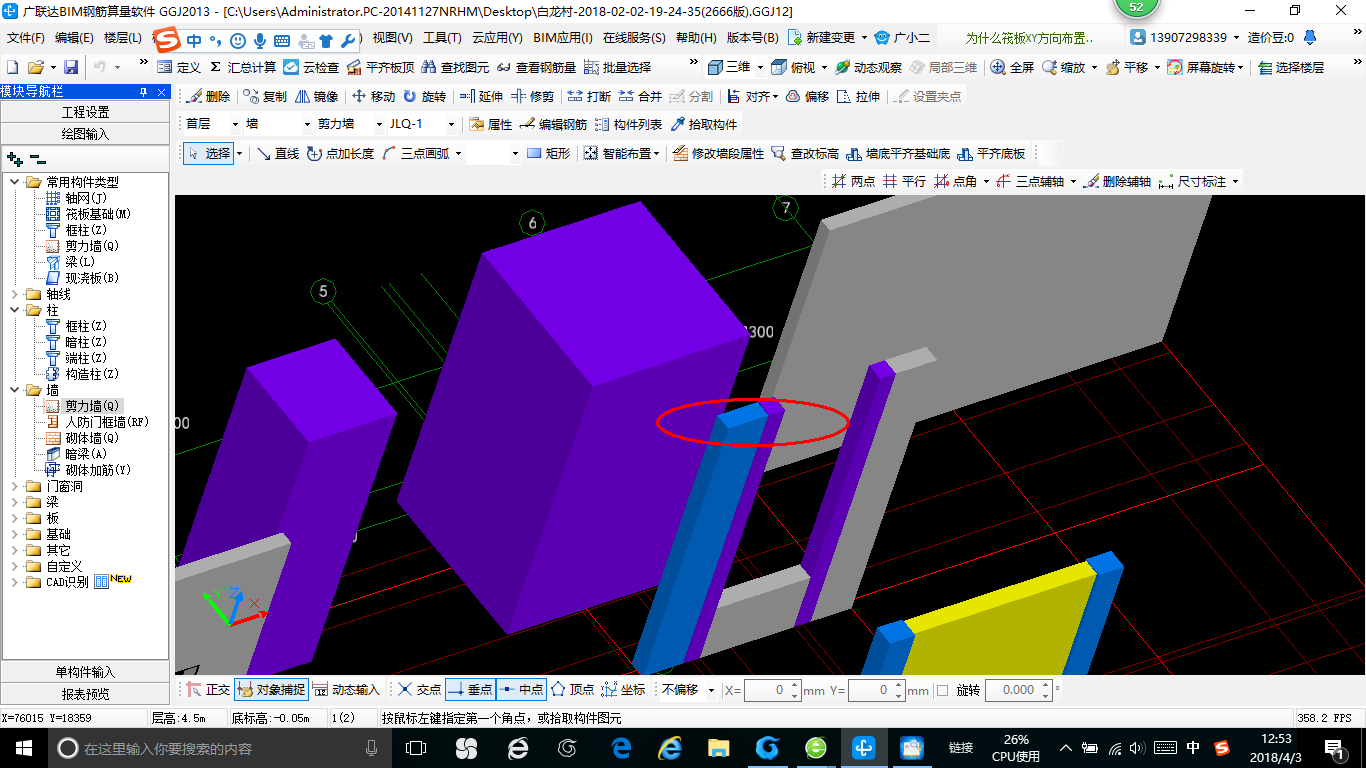This screenshot has width=1366, height=768.
Task: Select the 旋转 rotate tool
Action: tap(425, 97)
